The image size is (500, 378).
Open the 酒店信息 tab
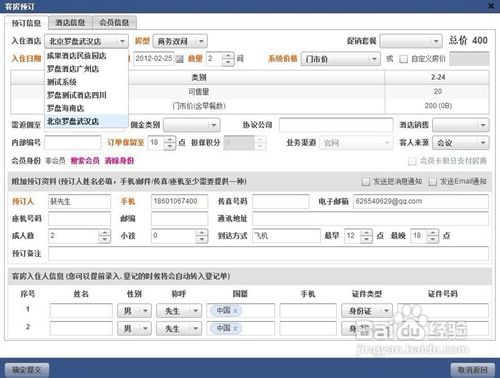(70, 23)
